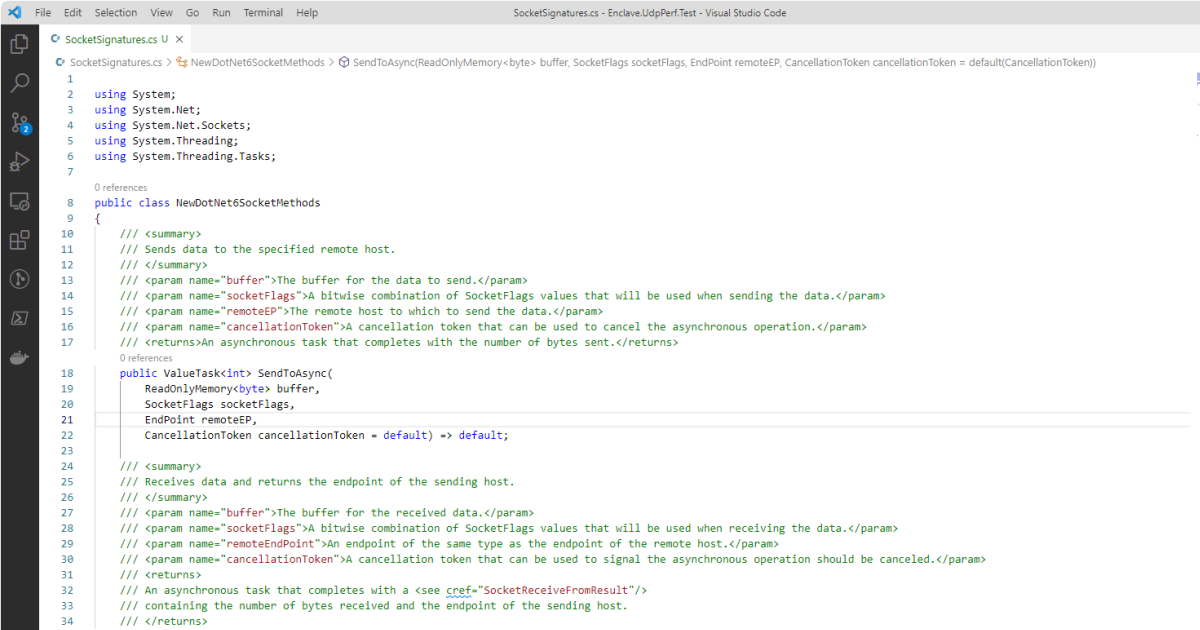The width and height of the screenshot is (1200, 630).
Task: Click 'using System.Threading;' on line 5
Action: tap(167, 141)
